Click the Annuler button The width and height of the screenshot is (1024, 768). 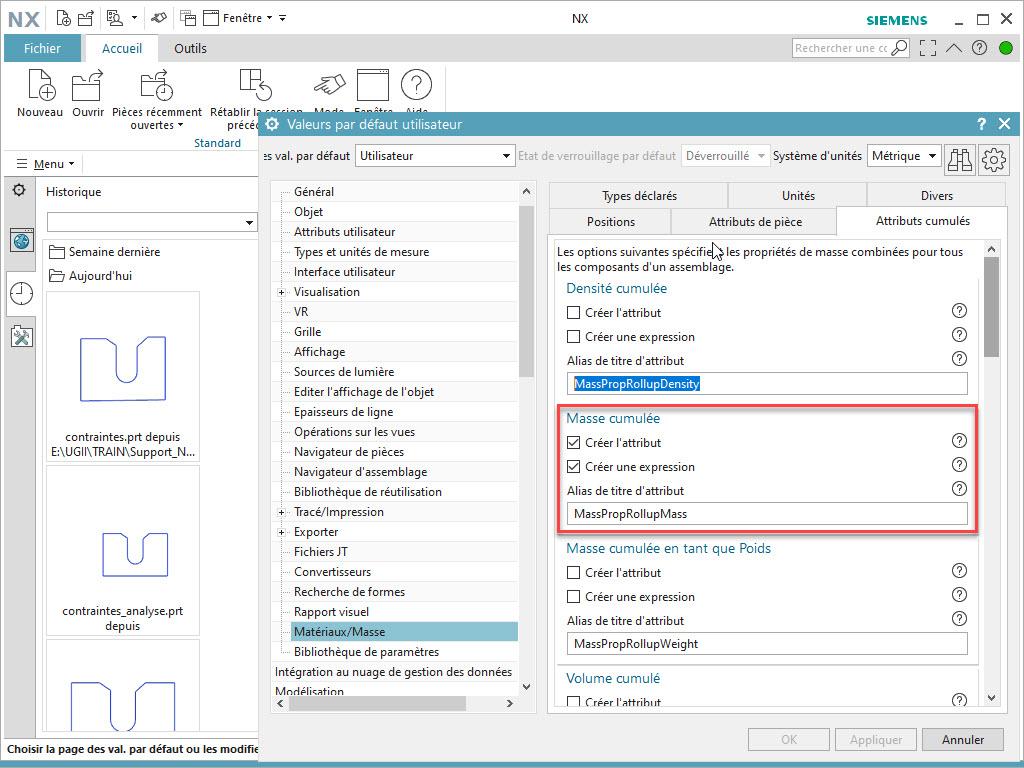point(962,740)
